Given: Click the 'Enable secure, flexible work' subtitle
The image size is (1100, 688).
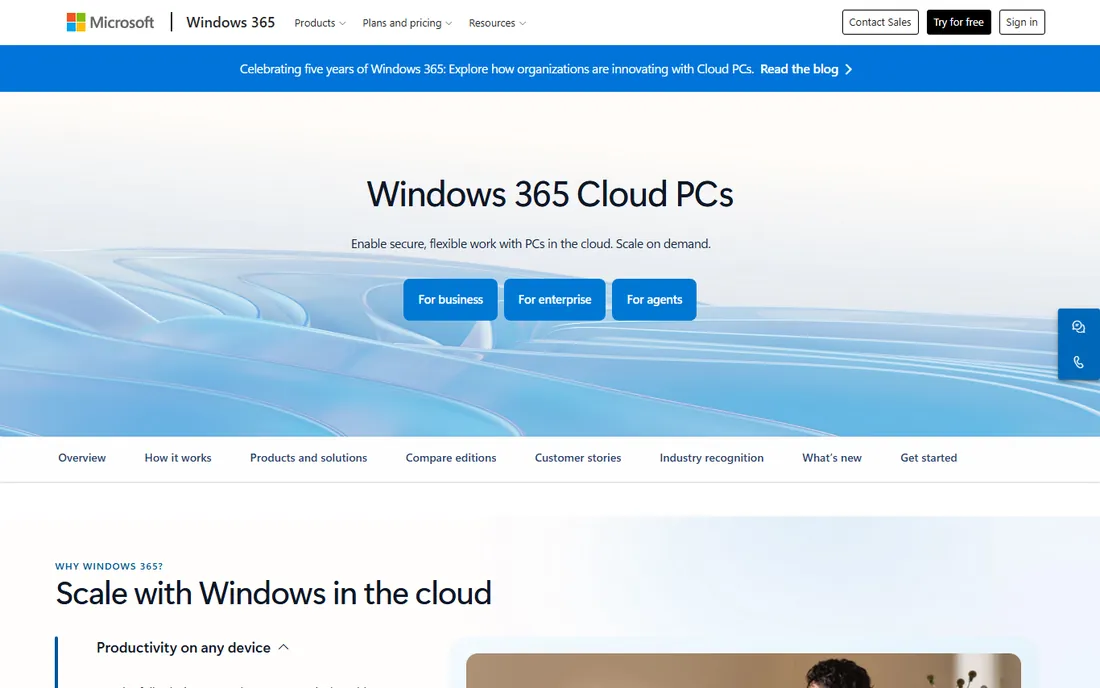Looking at the screenshot, I should click(530, 244).
